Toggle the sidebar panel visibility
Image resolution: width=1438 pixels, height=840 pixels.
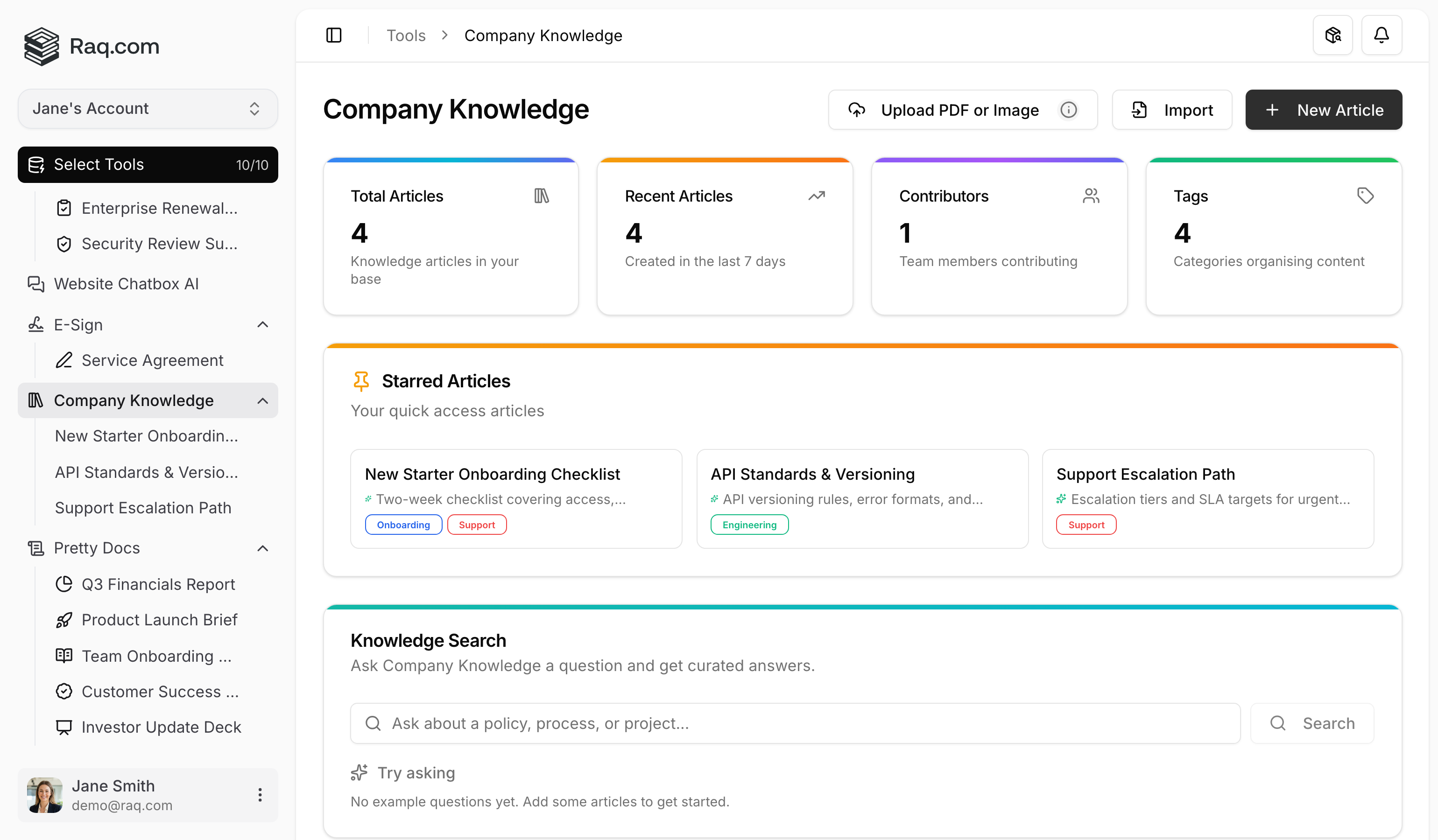pos(333,35)
